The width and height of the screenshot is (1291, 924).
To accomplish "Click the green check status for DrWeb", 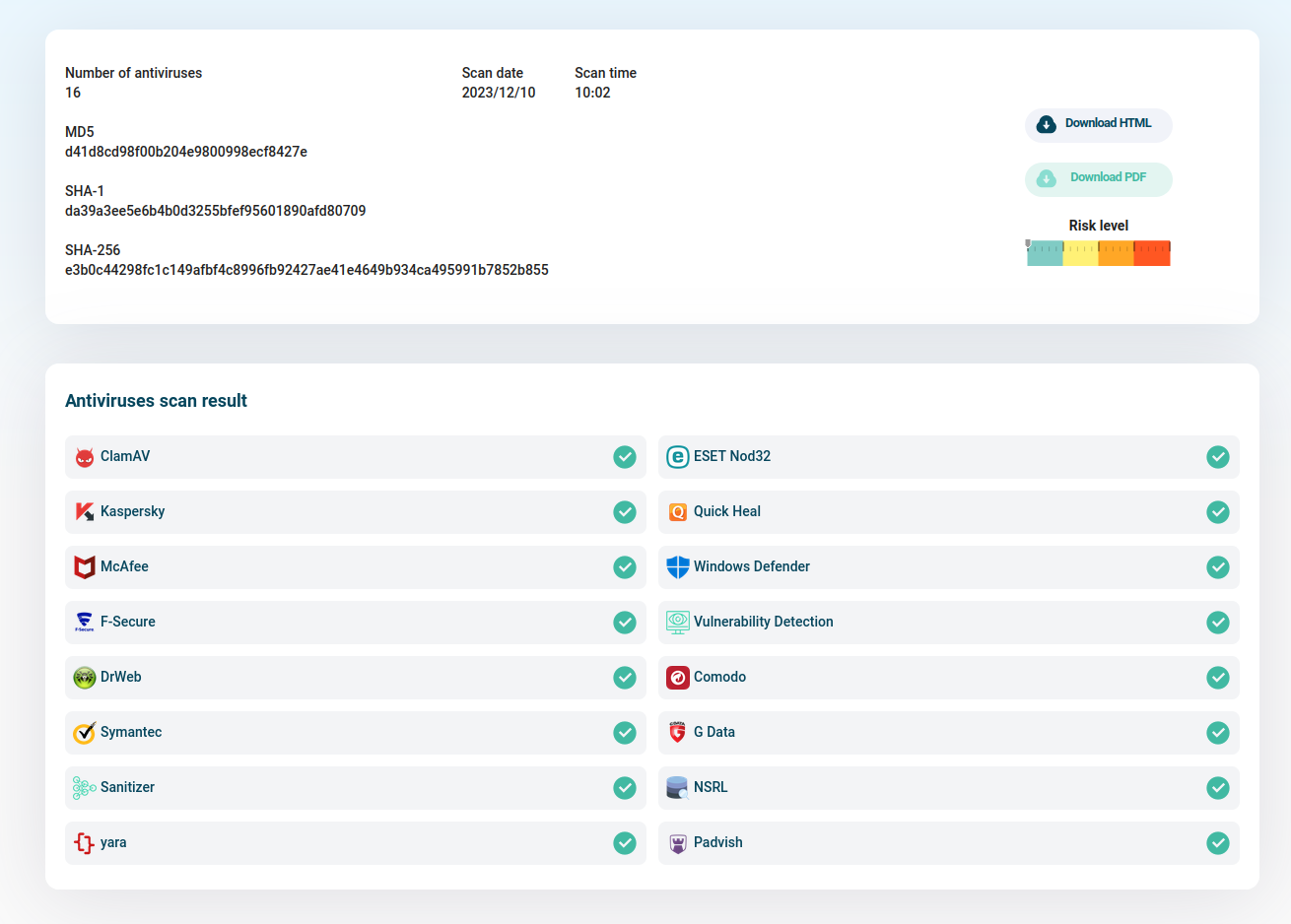I will click(625, 678).
